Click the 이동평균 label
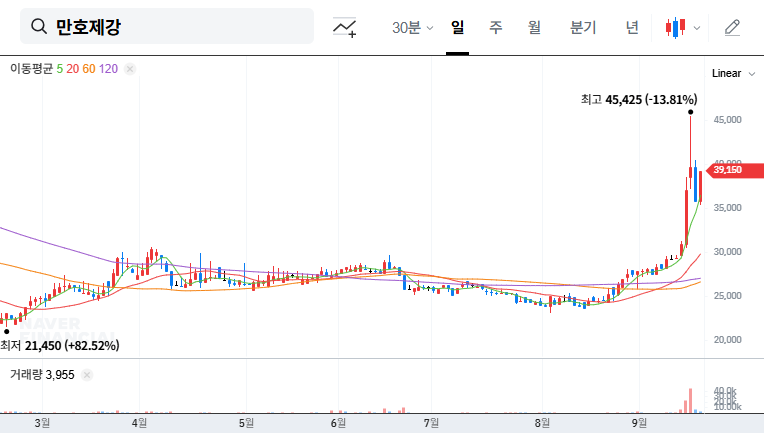Viewport: 764px width, 433px height. 31,69
